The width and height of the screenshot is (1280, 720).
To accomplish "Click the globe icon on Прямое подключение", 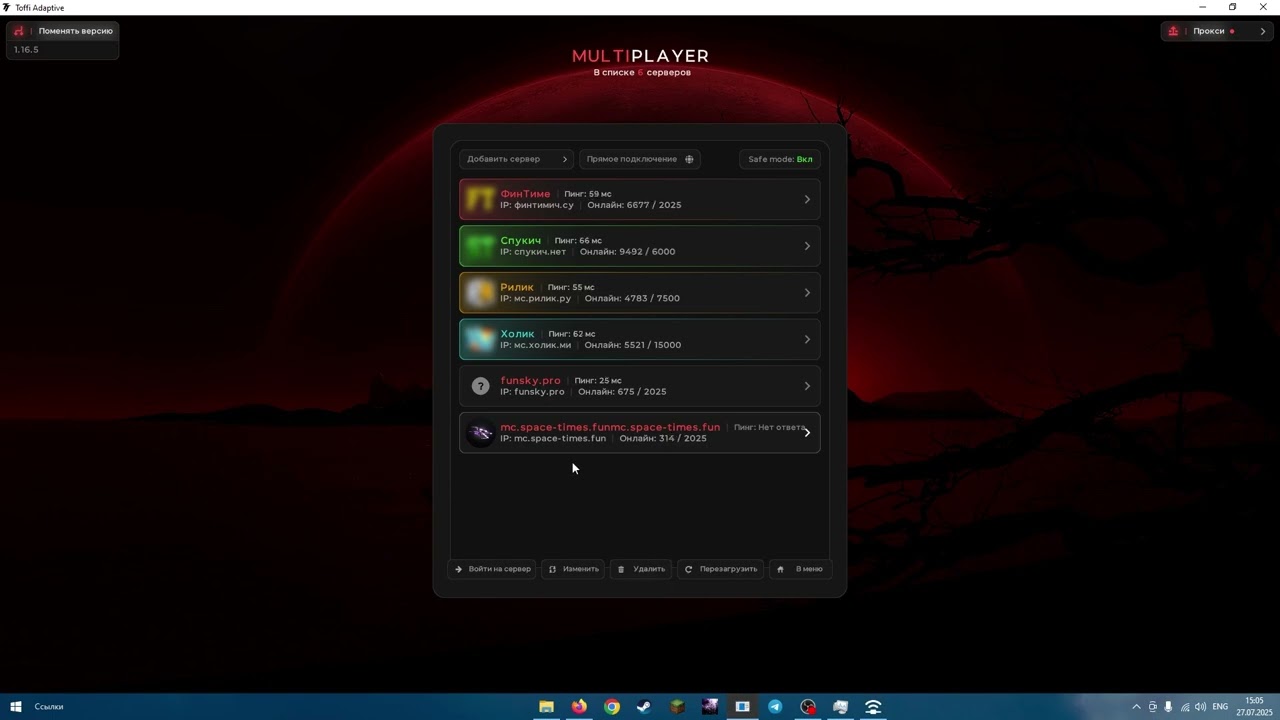I will tap(689, 159).
